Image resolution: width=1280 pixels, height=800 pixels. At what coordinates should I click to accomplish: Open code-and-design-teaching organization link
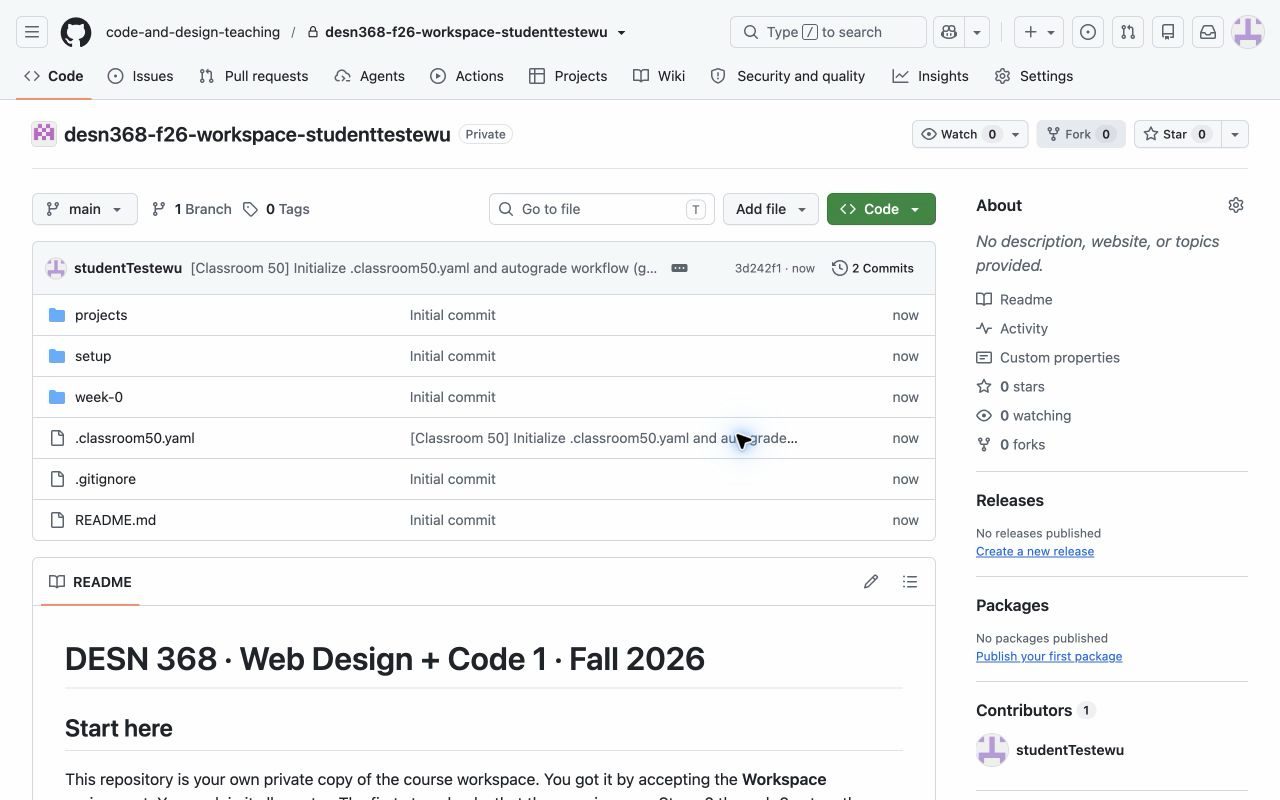(x=193, y=32)
